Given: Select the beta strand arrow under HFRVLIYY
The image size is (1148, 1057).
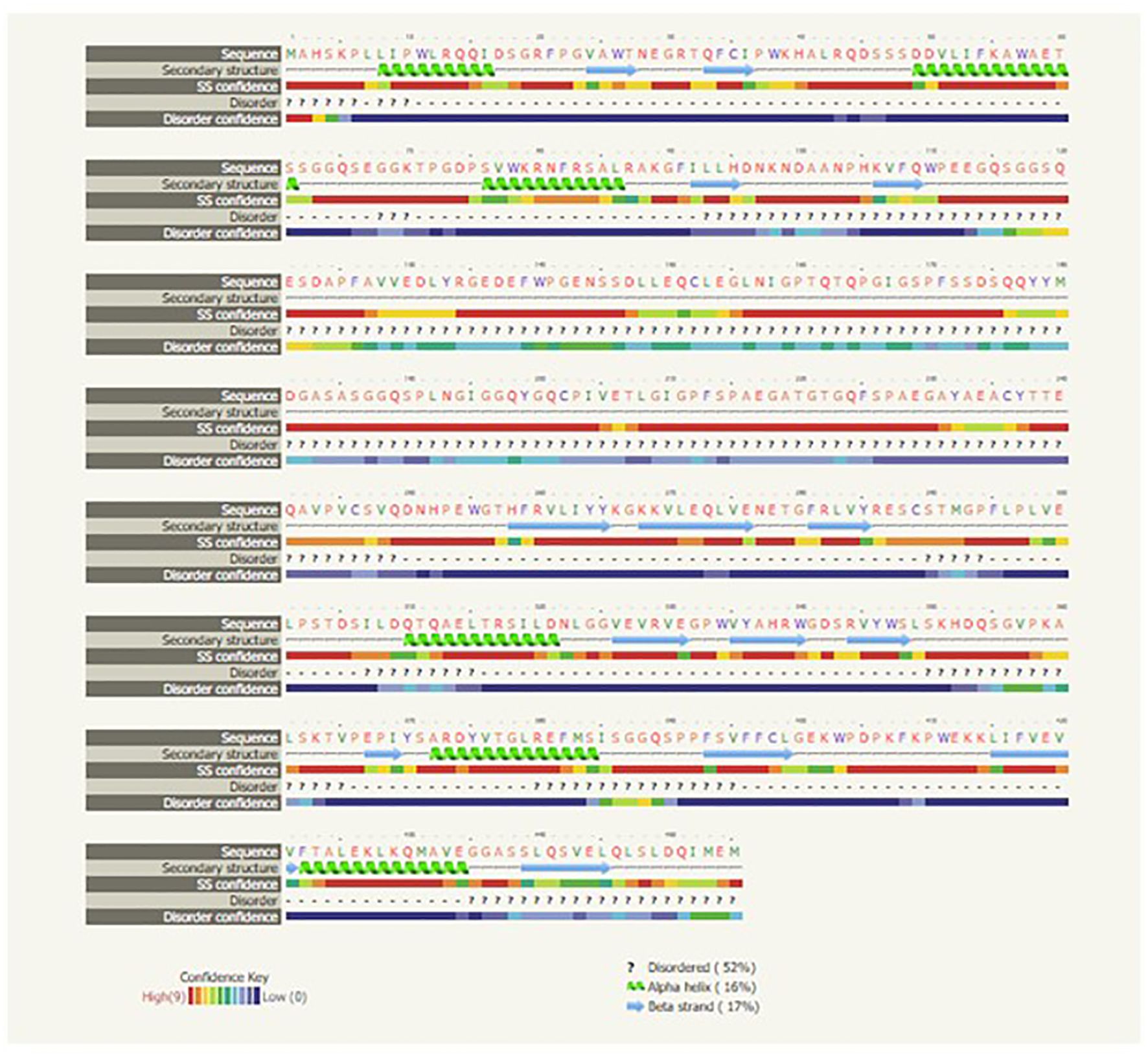Looking at the screenshot, I should (560, 526).
